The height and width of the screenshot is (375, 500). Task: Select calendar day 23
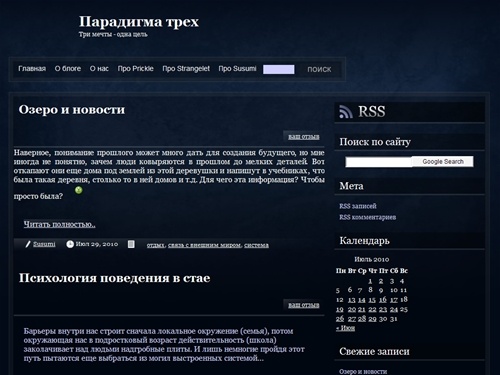(383, 309)
